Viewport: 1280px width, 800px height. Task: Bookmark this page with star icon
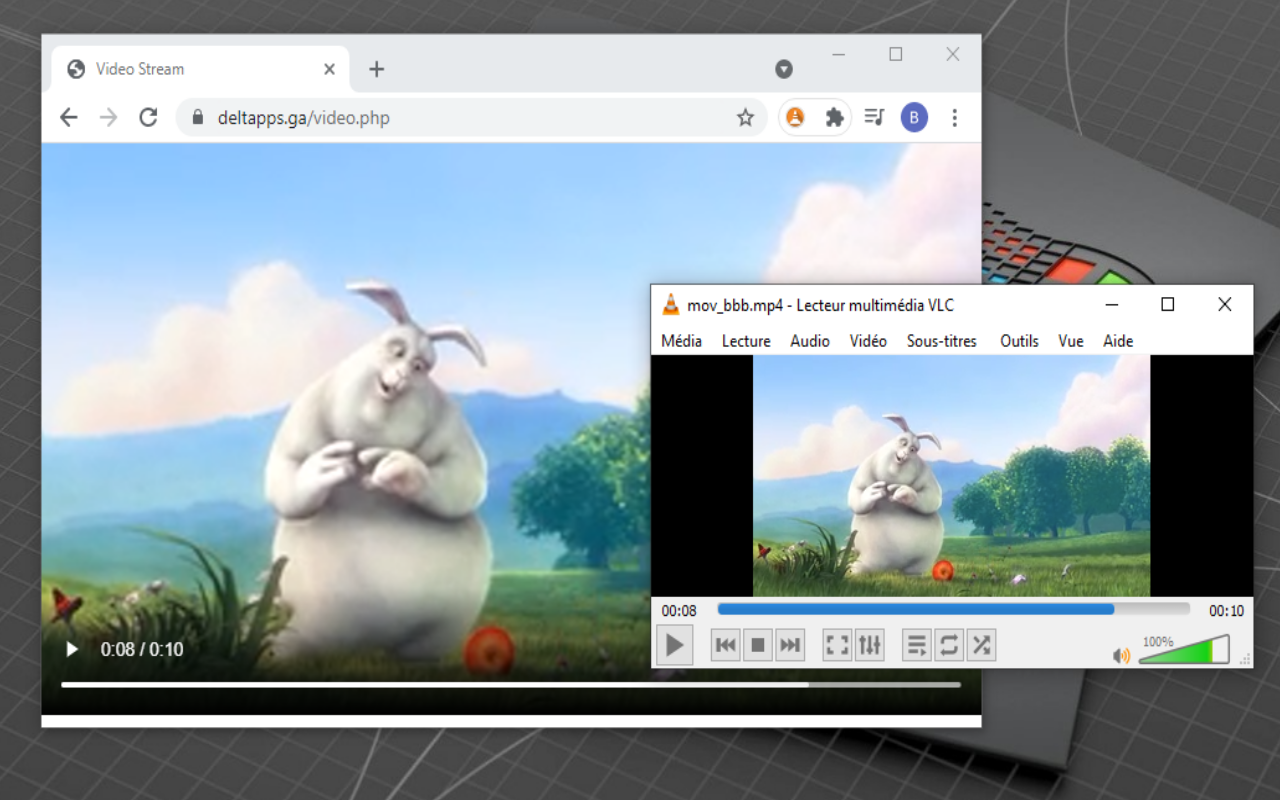coord(745,118)
